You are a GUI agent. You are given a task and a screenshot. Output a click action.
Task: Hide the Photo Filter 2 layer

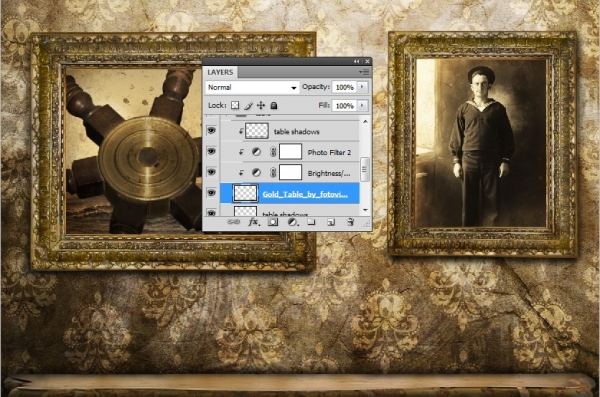(211, 152)
